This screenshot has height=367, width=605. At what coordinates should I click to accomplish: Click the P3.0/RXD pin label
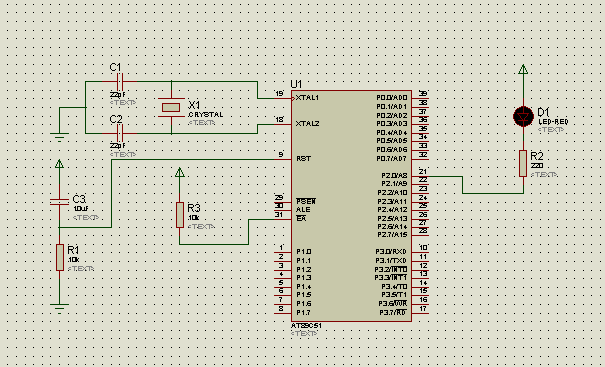(x=391, y=252)
